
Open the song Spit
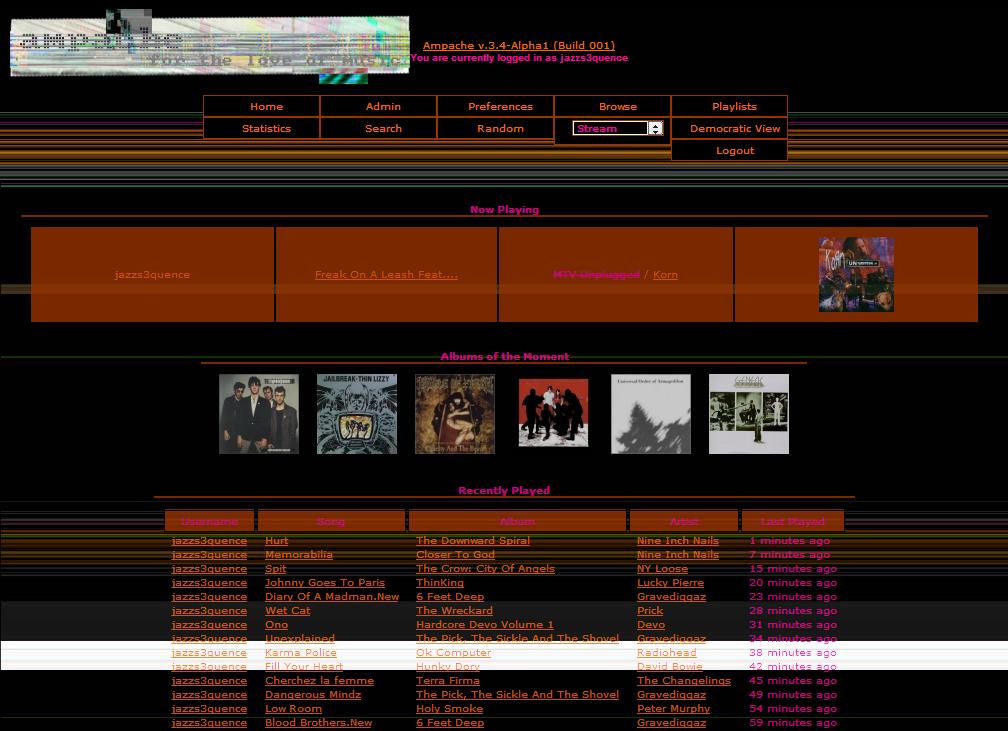click(x=276, y=569)
